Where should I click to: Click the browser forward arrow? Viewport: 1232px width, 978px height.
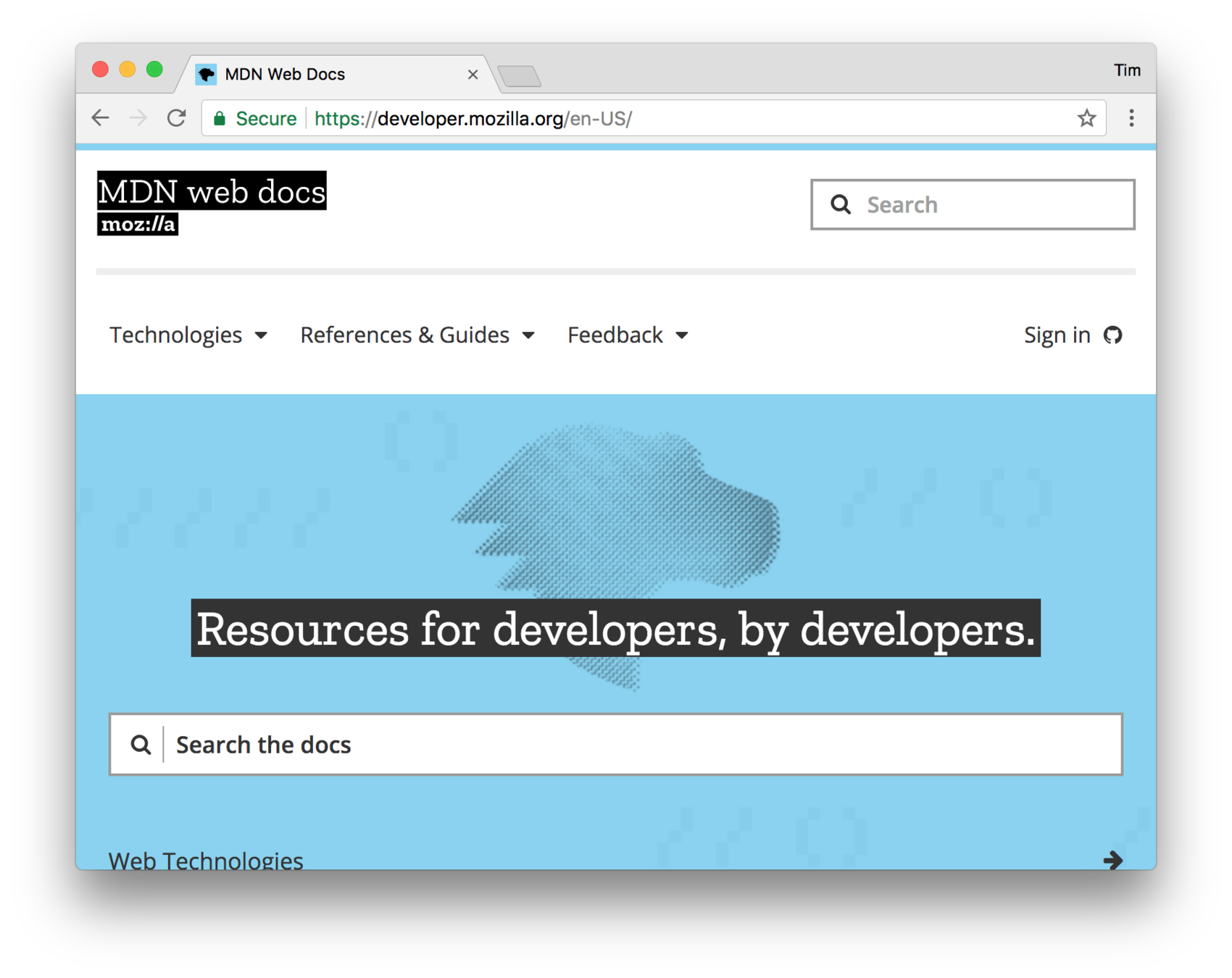tap(138, 118)
